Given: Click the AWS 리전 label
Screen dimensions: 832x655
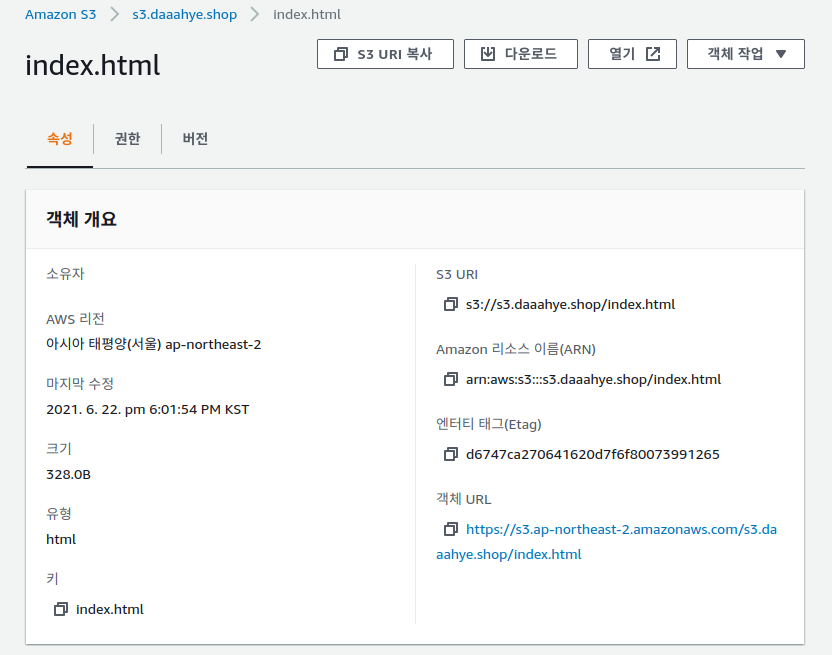Looking at the screenshot, I should point(75,319).
